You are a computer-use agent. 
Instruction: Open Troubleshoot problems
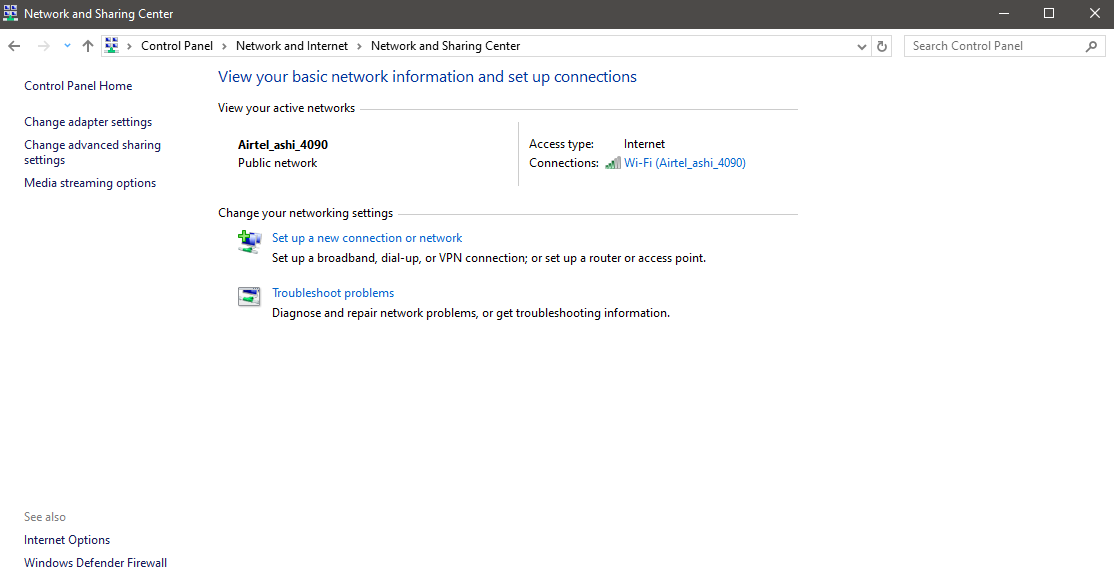click(x=333, y=293)
